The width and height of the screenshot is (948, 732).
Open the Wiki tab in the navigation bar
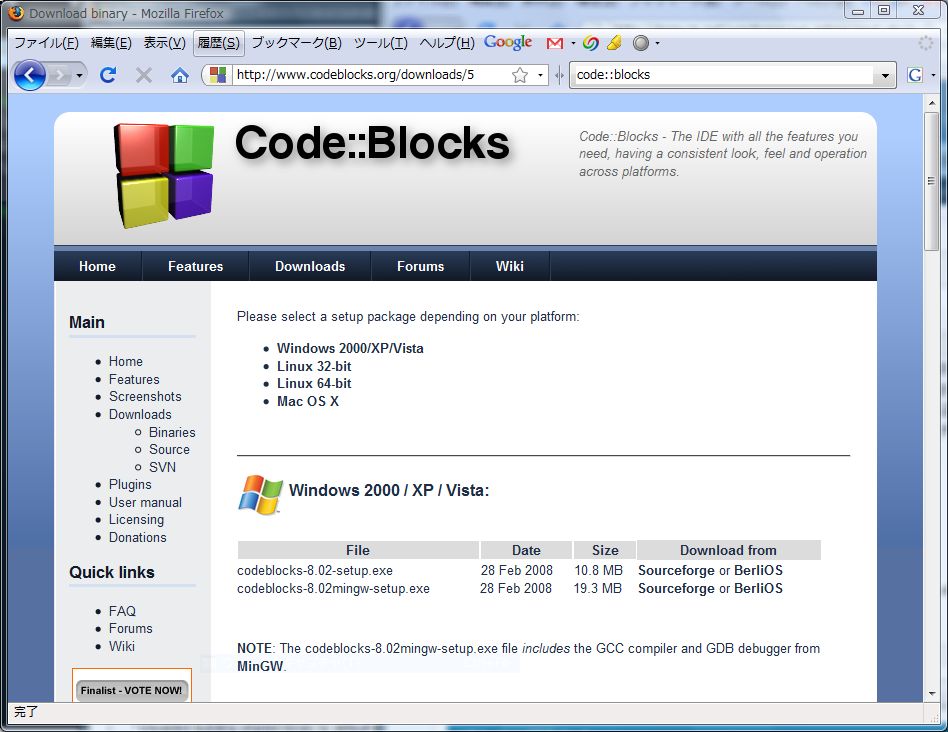(510, 266)
